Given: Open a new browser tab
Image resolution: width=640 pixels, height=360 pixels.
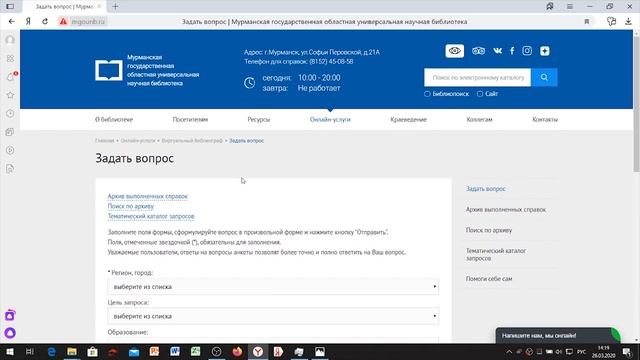Looking at the screenshot, I should 115,7.
